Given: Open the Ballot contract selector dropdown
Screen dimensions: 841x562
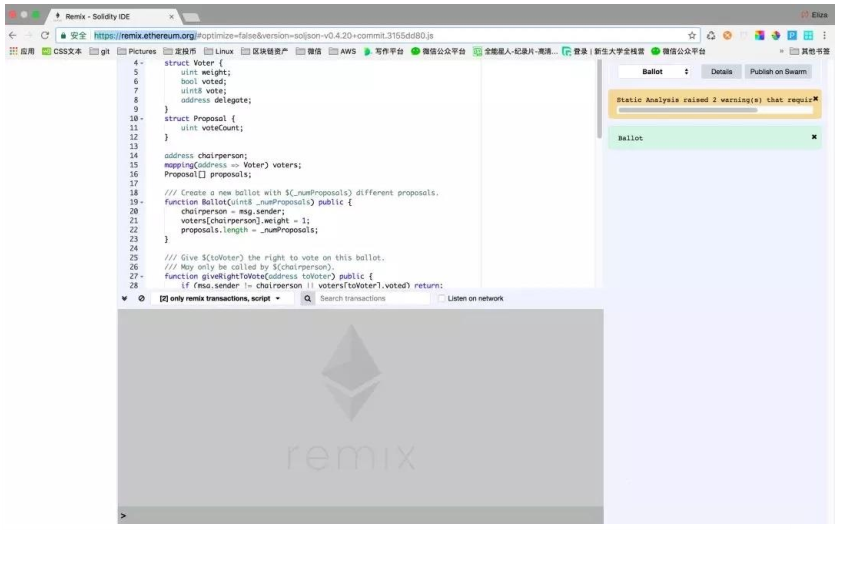Looking at the screenshot, I should 653,71.
